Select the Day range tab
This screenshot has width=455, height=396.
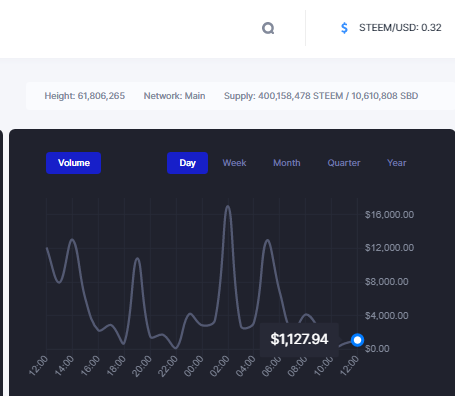(x=187, y=163)
